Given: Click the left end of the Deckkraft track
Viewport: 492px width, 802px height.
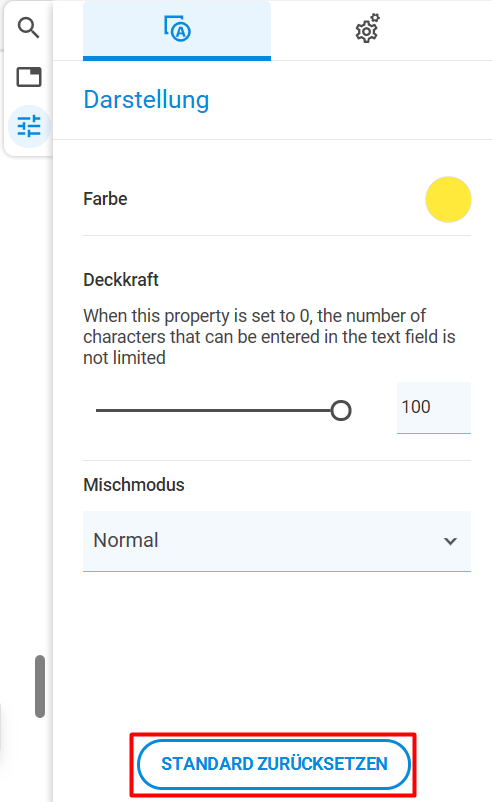Looking at the screenshot, I should tap(98, 410).
